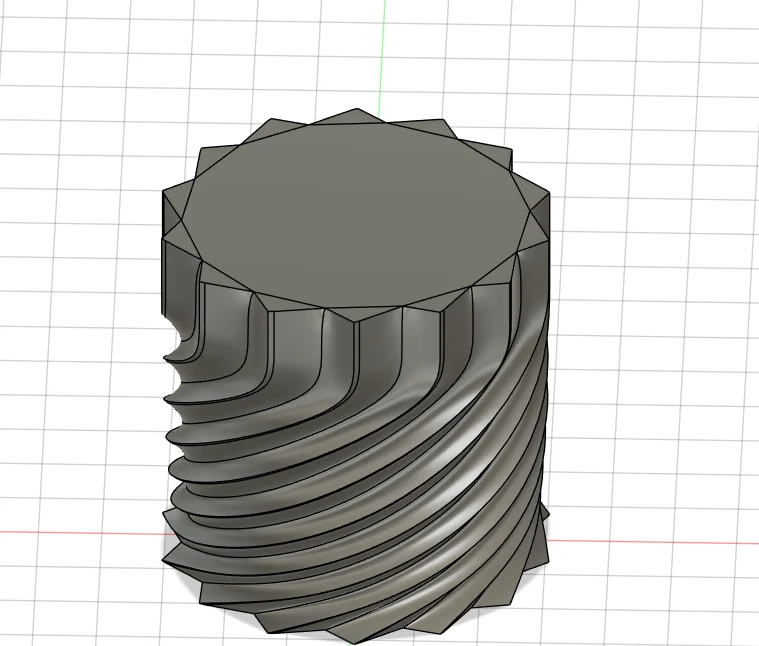Click the red axis line left of model

[x=82, y=533]
